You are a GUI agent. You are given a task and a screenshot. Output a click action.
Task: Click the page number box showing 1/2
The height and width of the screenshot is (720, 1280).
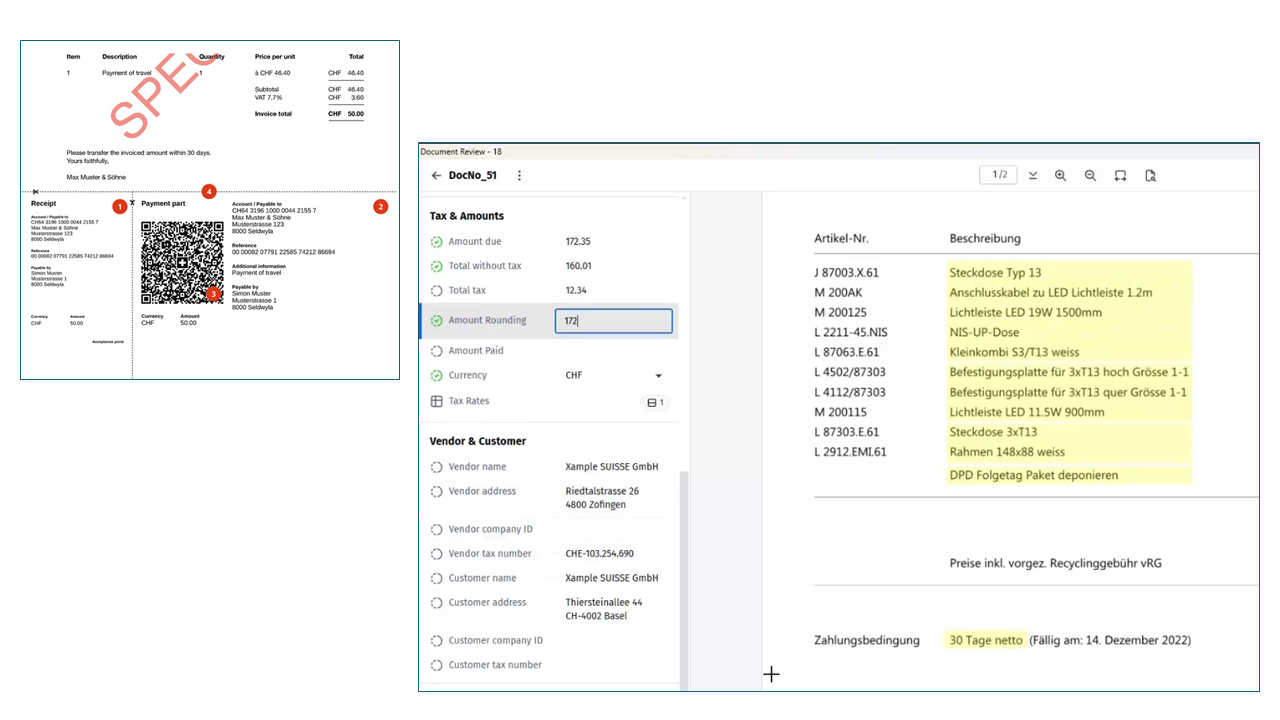[1000, 175]
